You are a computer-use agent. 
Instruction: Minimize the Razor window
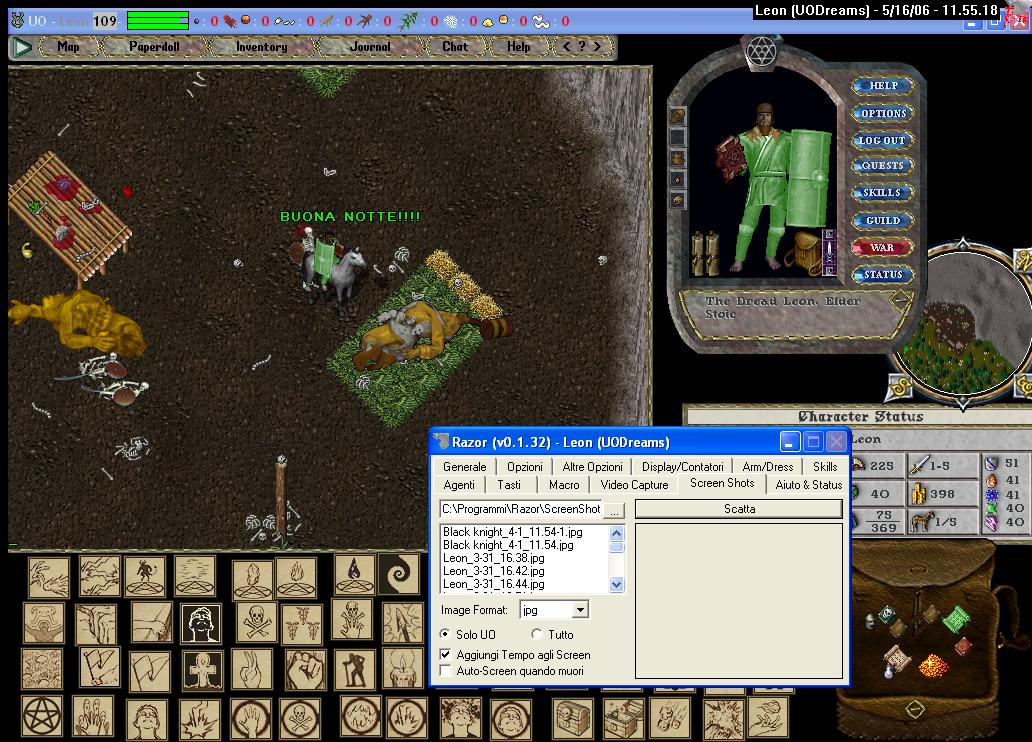(x=790, y=442)
